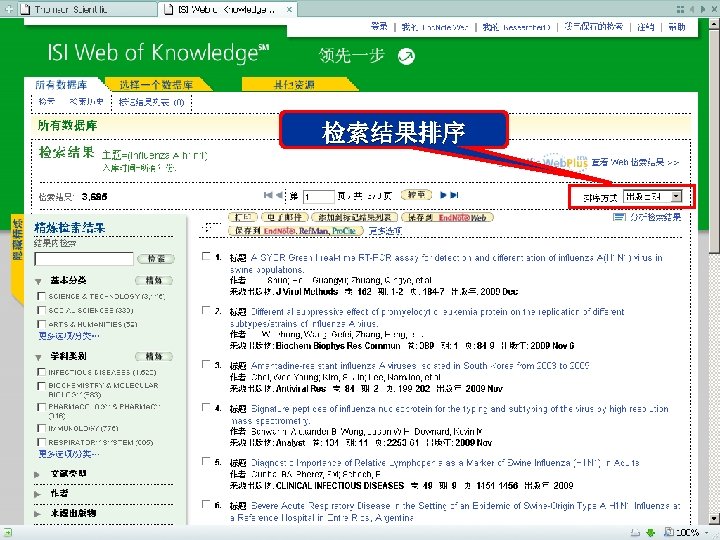The image size is (720, 540).
Task: Click 保存到 EndNote Web button
Action: tap(447, 217)
